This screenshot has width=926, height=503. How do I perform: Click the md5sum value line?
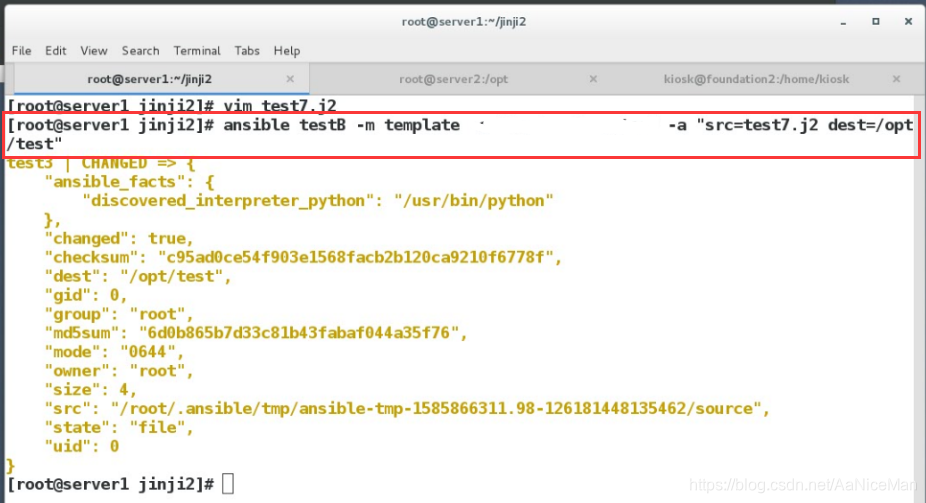coord(256,333)
